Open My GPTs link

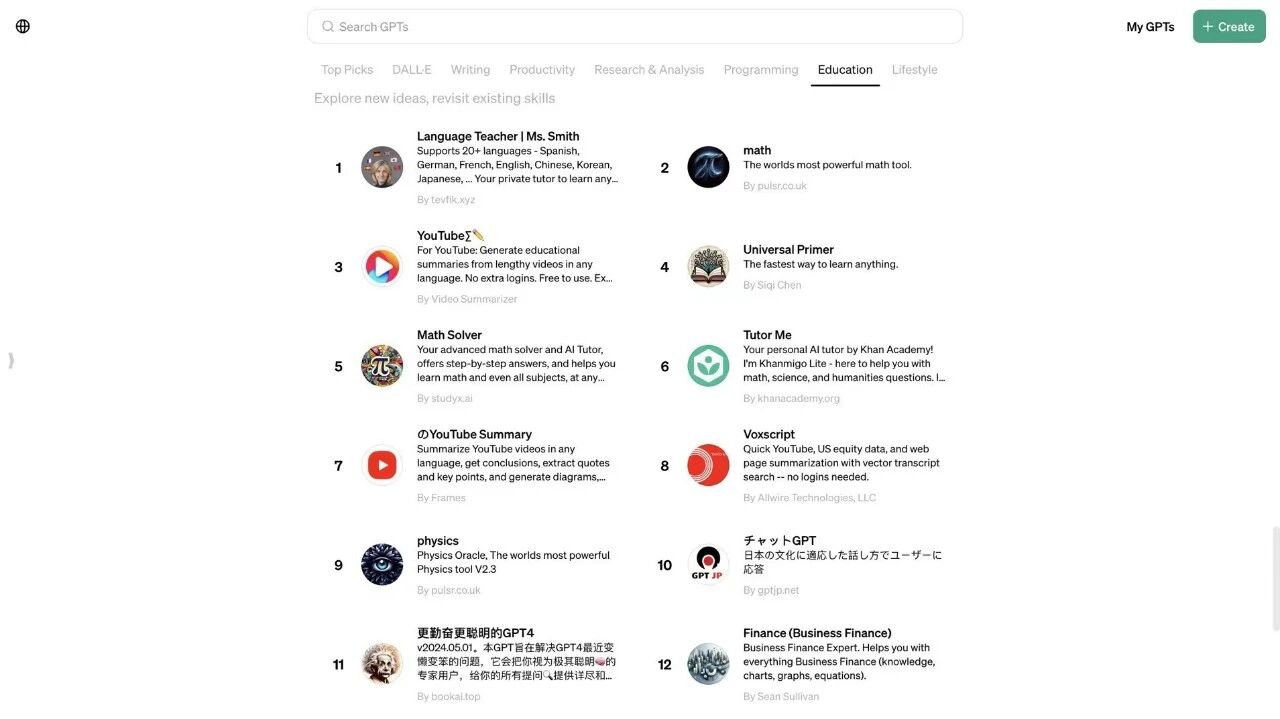click(1150, 27)
